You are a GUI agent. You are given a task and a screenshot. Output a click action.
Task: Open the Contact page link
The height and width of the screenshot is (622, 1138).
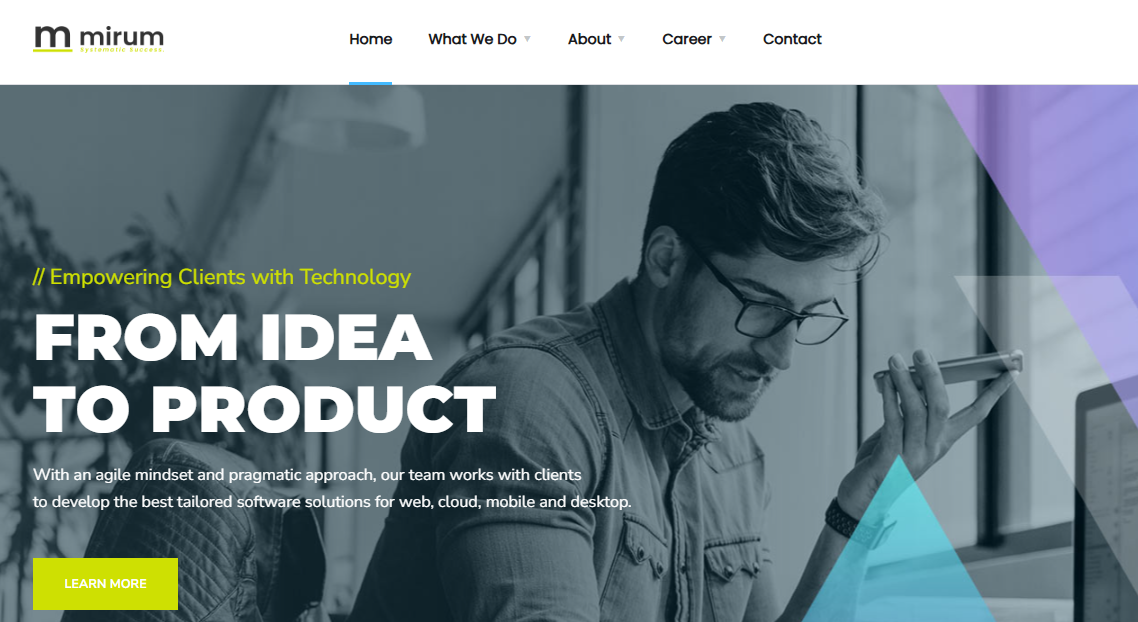(x=792, y=39)
